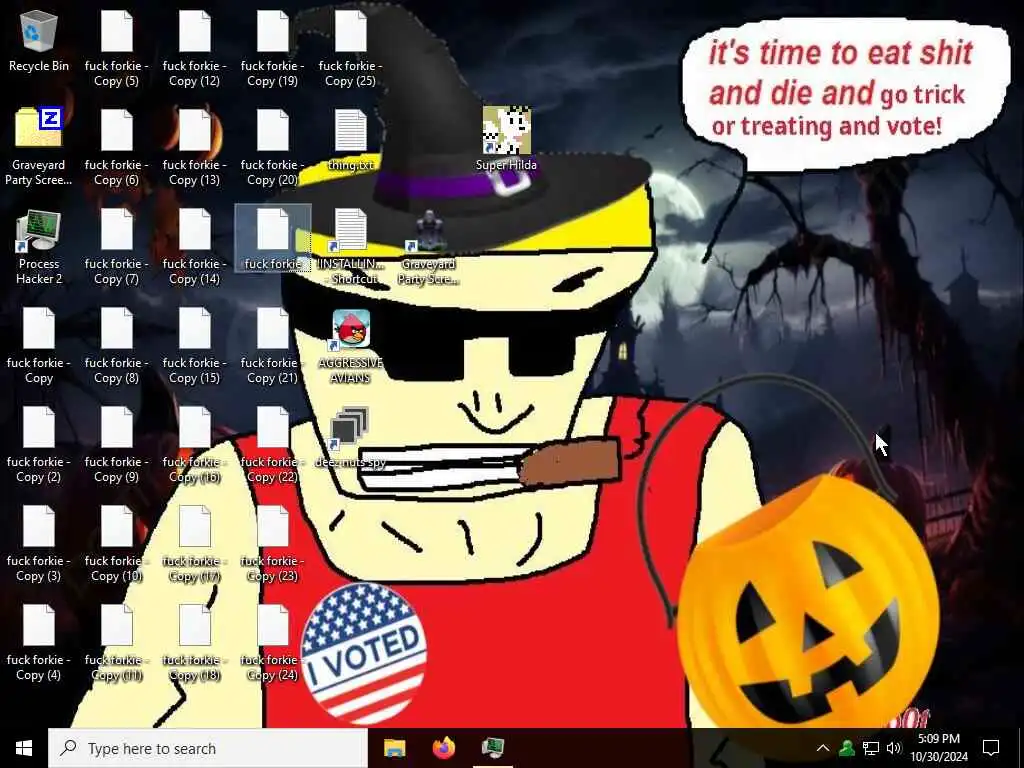Select the Process Hacker 2 shortcut
The width and height of the screenshot is (1024, 768).
click(39, 248)
